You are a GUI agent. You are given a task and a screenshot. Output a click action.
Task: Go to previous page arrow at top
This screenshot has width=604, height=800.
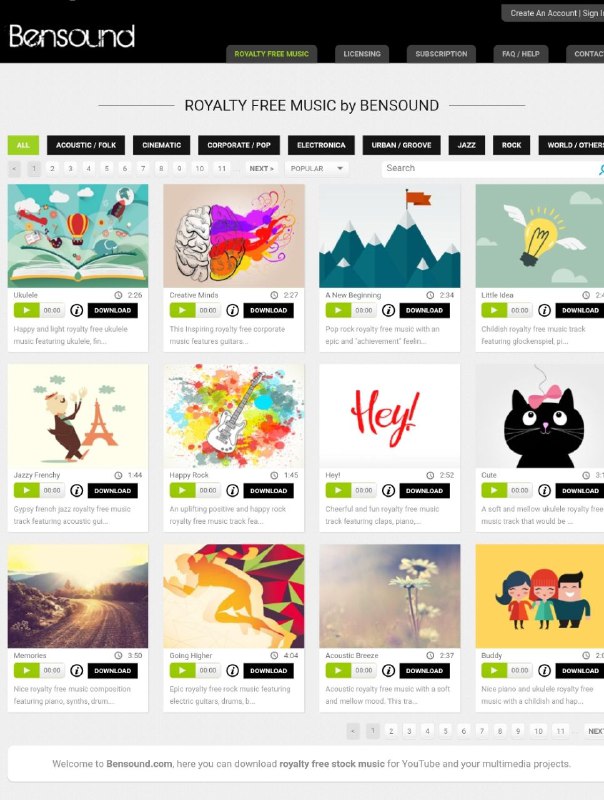pyautogui.click(x=14, y=168)
